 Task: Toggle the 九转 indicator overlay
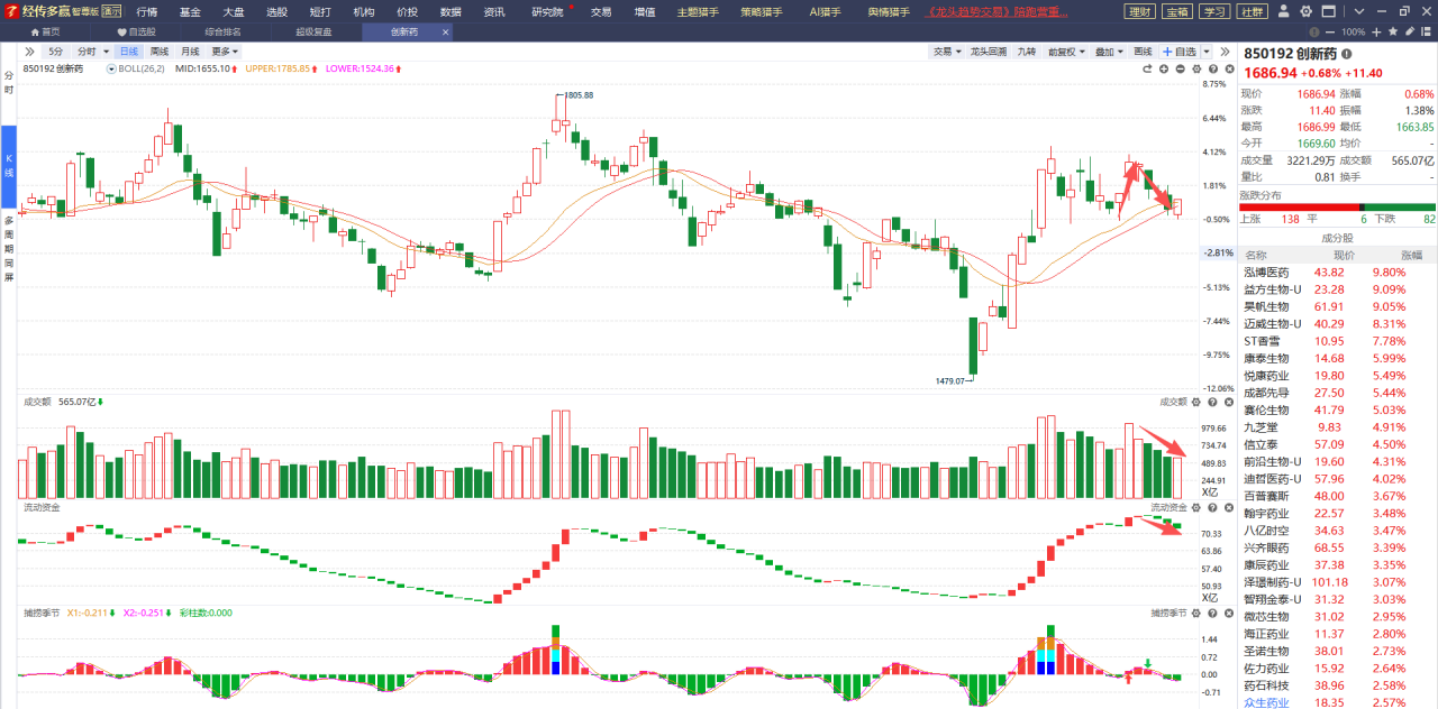1026,51
